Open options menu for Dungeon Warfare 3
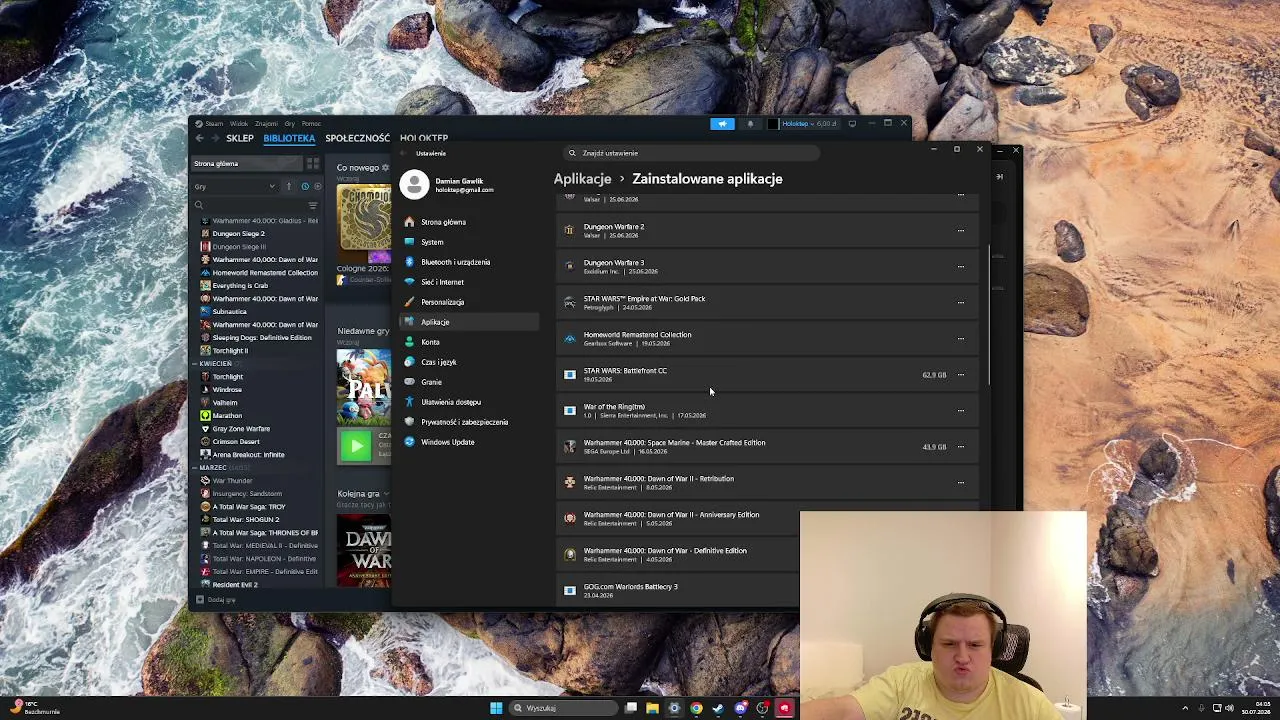The width and height of the screenshot is (1280, 720). pyautogui.click(x=961, y=267)
